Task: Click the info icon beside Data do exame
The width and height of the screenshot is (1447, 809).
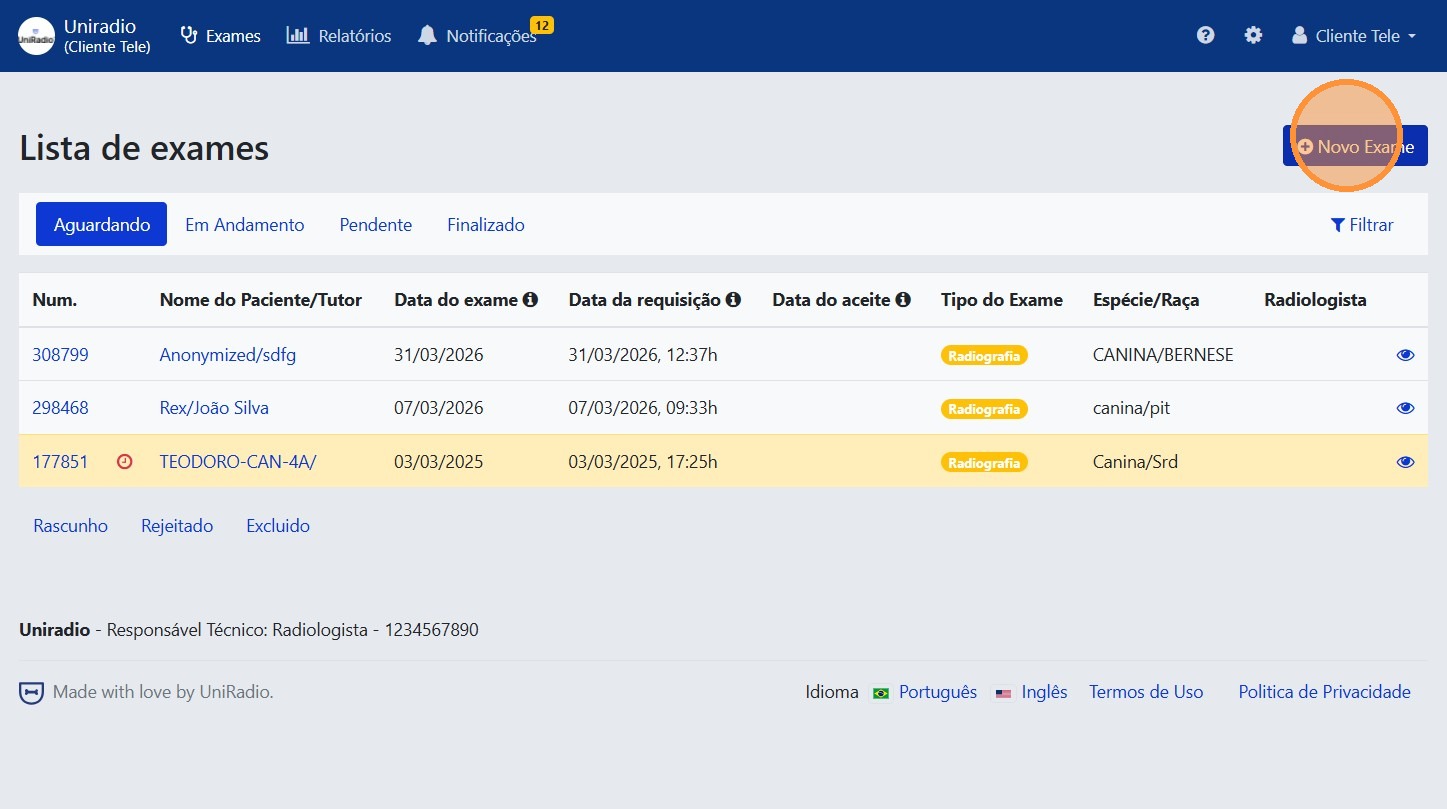Action: [531, 300]
